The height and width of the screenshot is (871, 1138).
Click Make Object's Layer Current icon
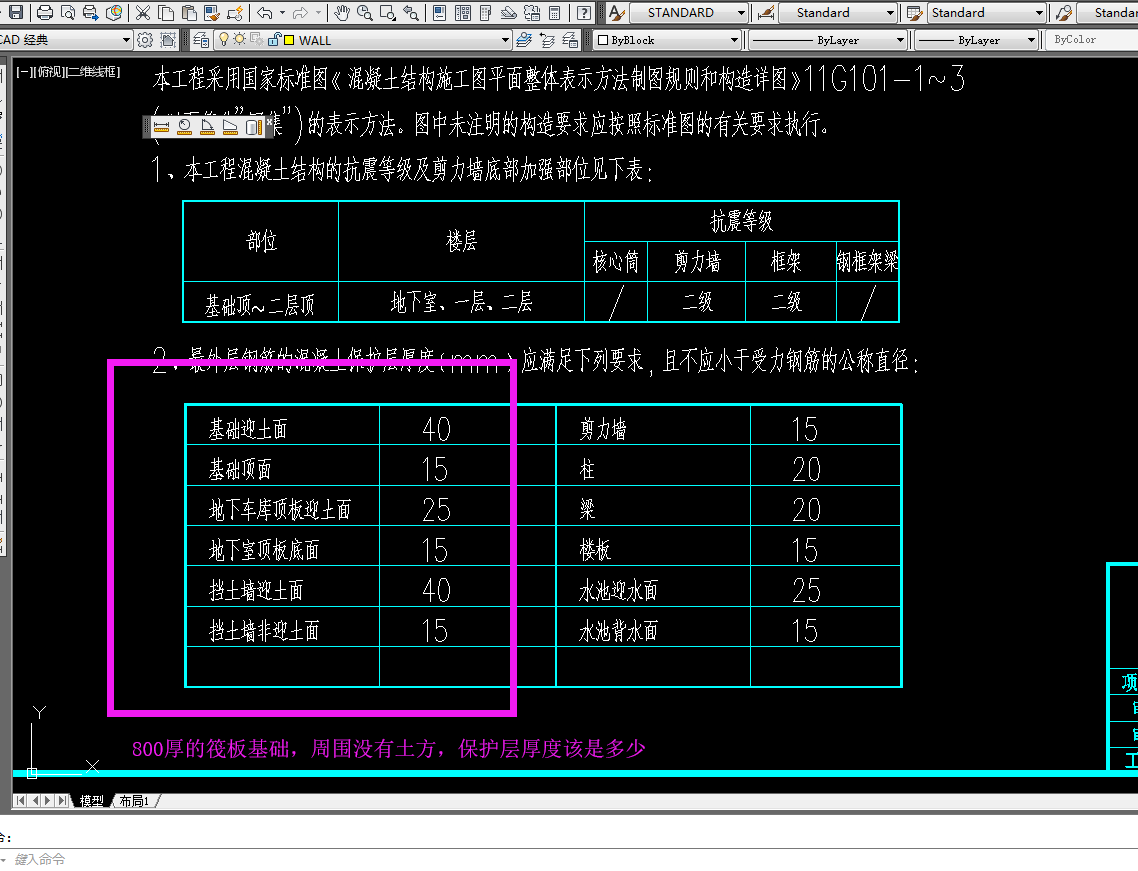[524, 40]
